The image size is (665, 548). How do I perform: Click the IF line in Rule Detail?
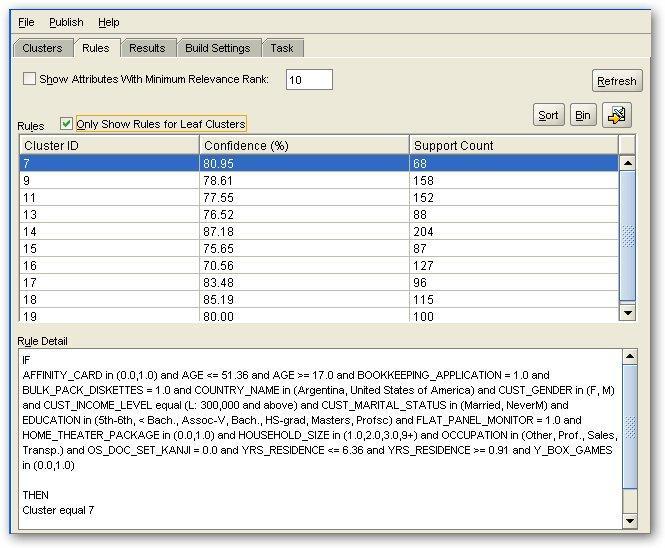(26, 360)
